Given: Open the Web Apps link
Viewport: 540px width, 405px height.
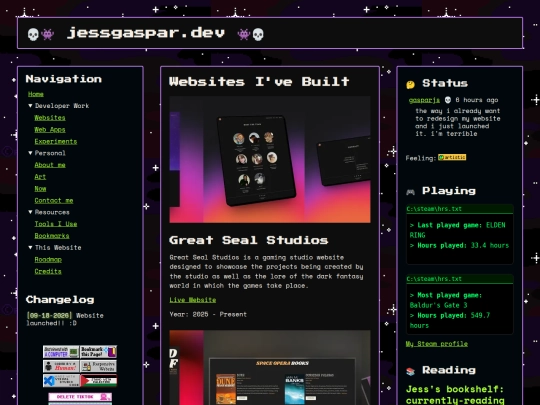Looking at the screenshot, I should click(50, 129).
